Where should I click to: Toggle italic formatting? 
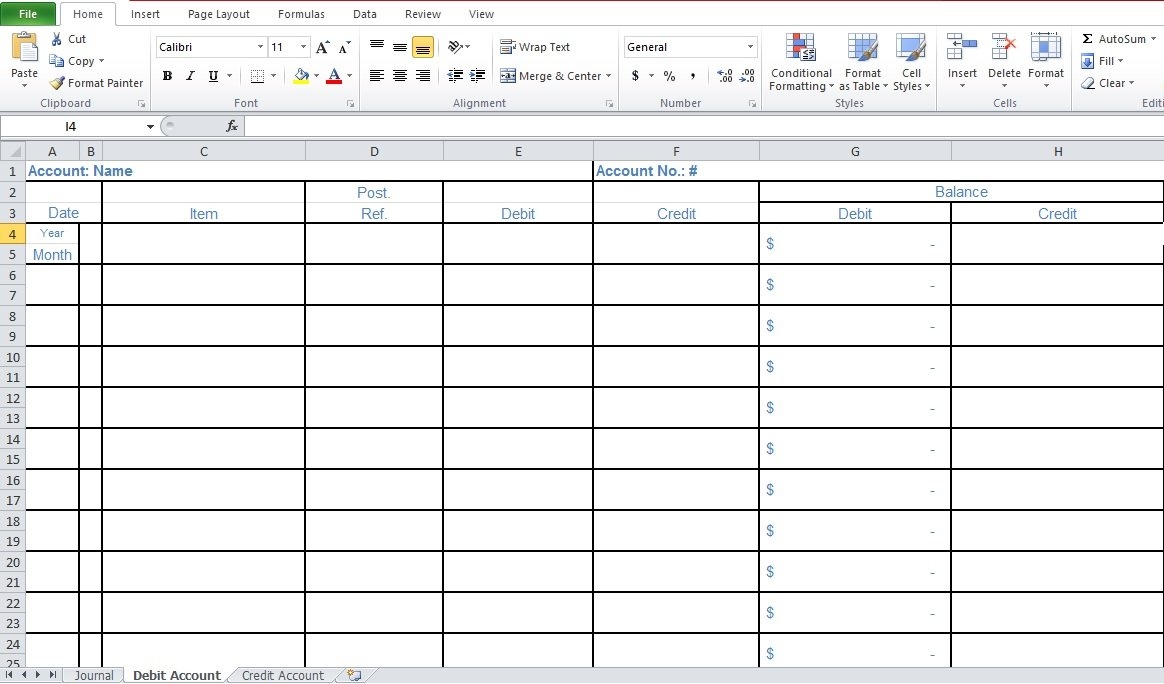point(189,75)
